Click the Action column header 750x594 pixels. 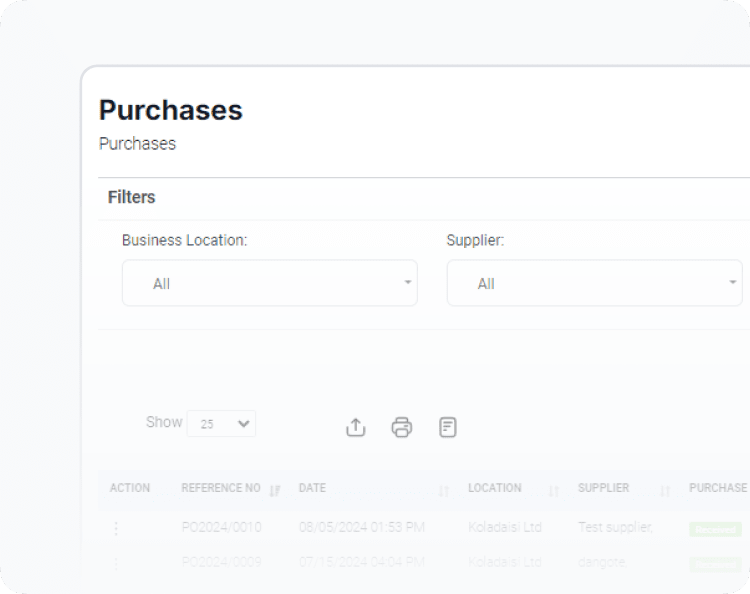[130, 488]
